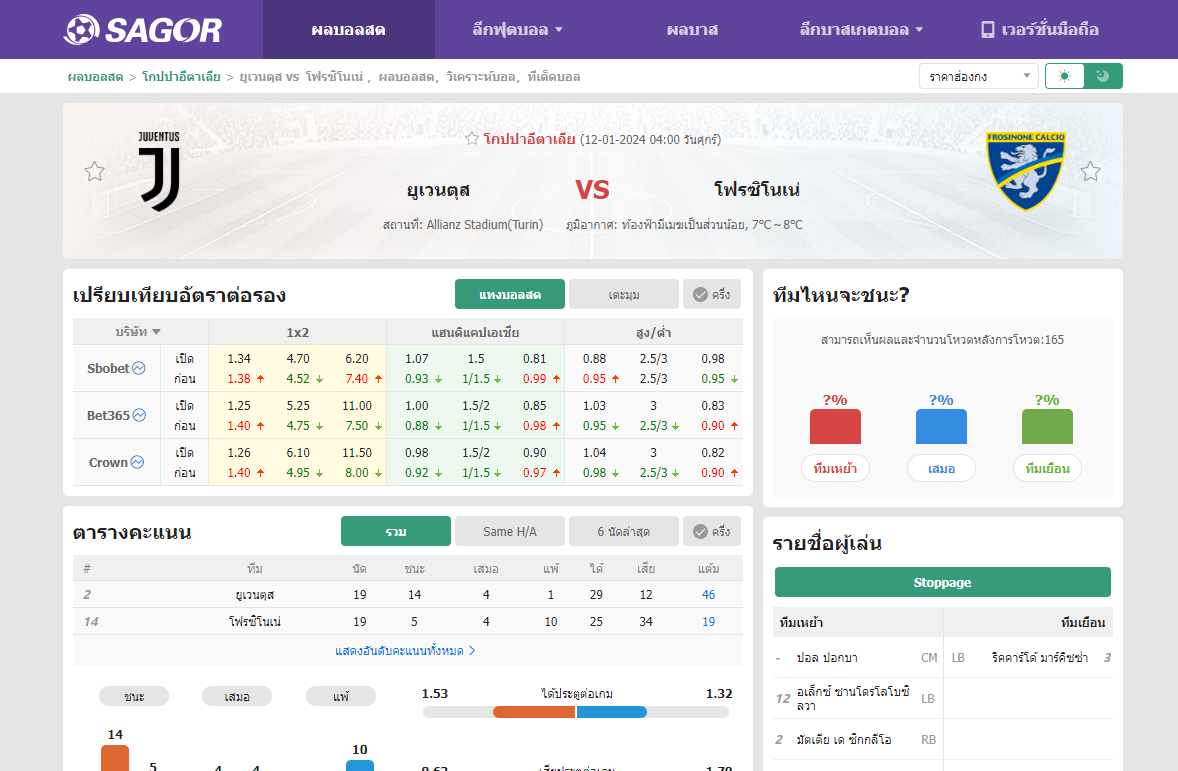
Task: Vote เสมอ draw result
Action: pos(941,468)
